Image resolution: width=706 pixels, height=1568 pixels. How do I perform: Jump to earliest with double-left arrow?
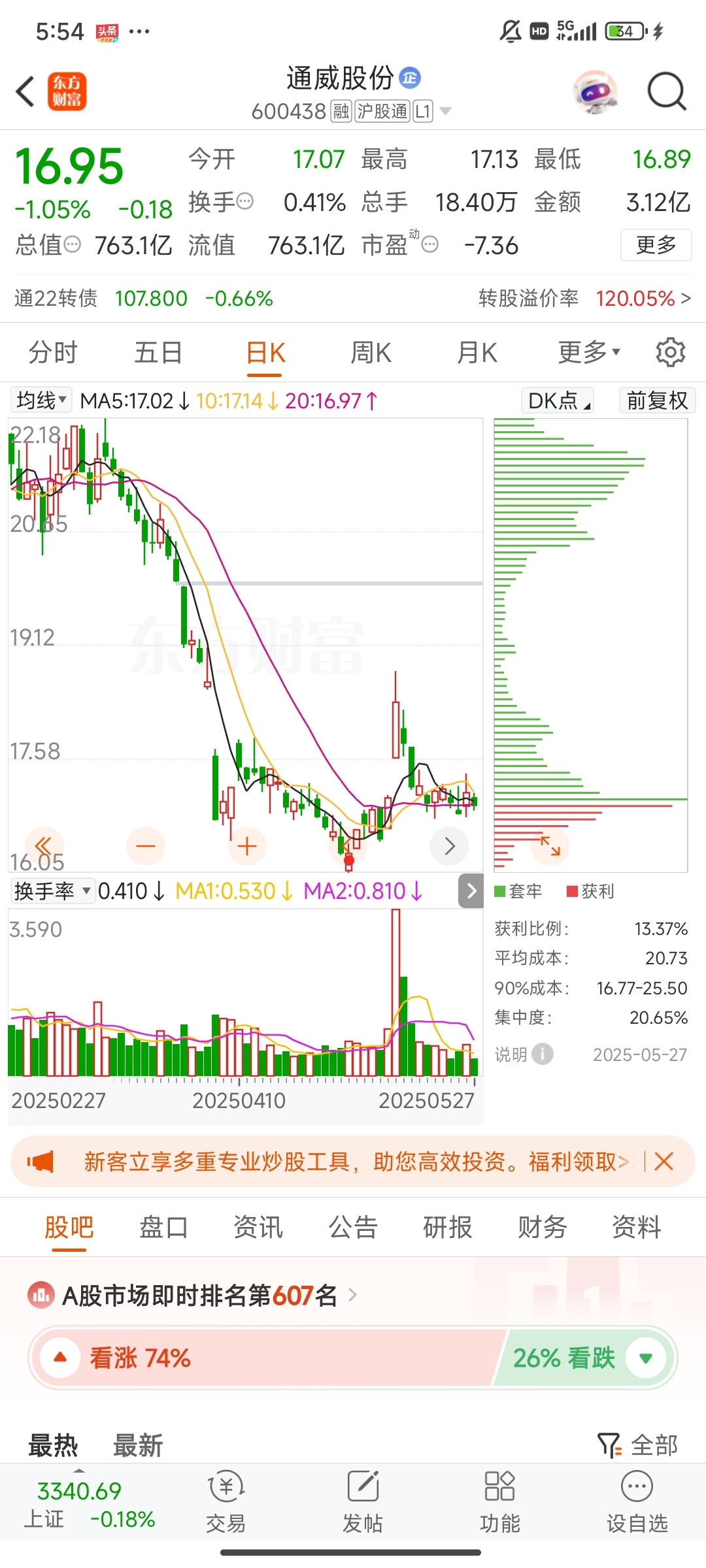[x=44, y=846]
